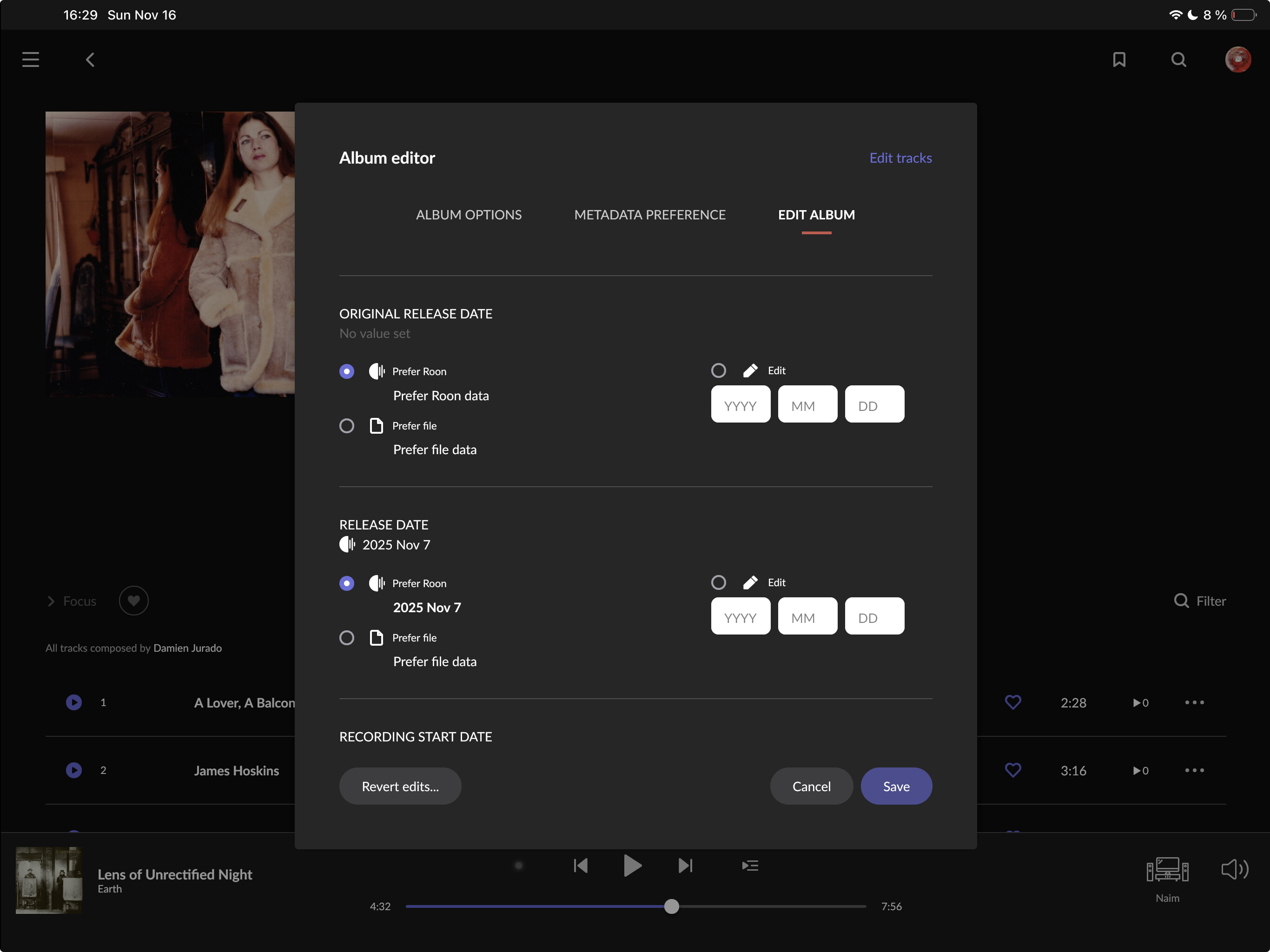Click the playback progress slider handle
The width and height of the screenshot is (1270, 952).
[671, 906]
